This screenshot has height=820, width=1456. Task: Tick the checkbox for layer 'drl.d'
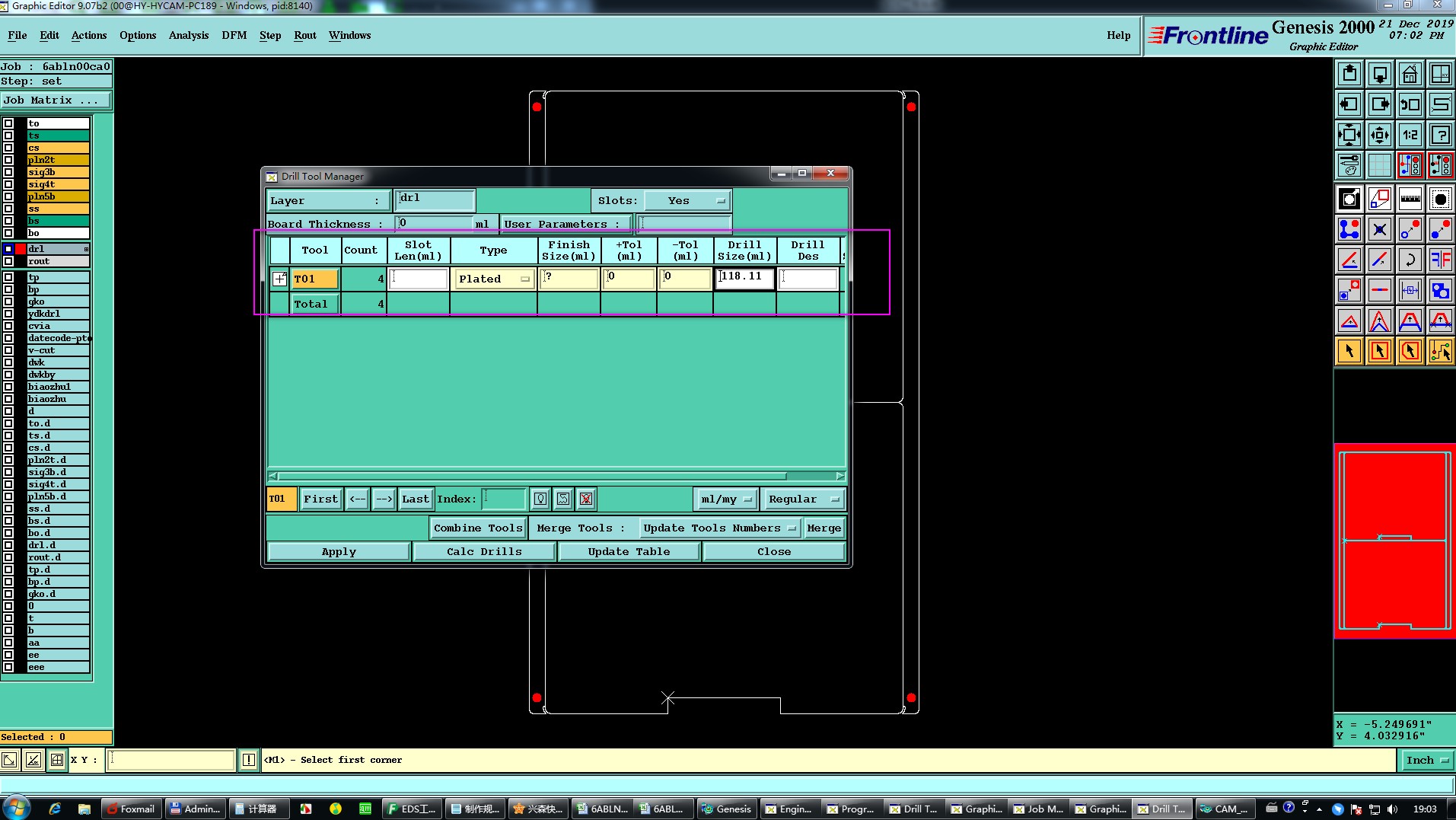coord(8,545)
